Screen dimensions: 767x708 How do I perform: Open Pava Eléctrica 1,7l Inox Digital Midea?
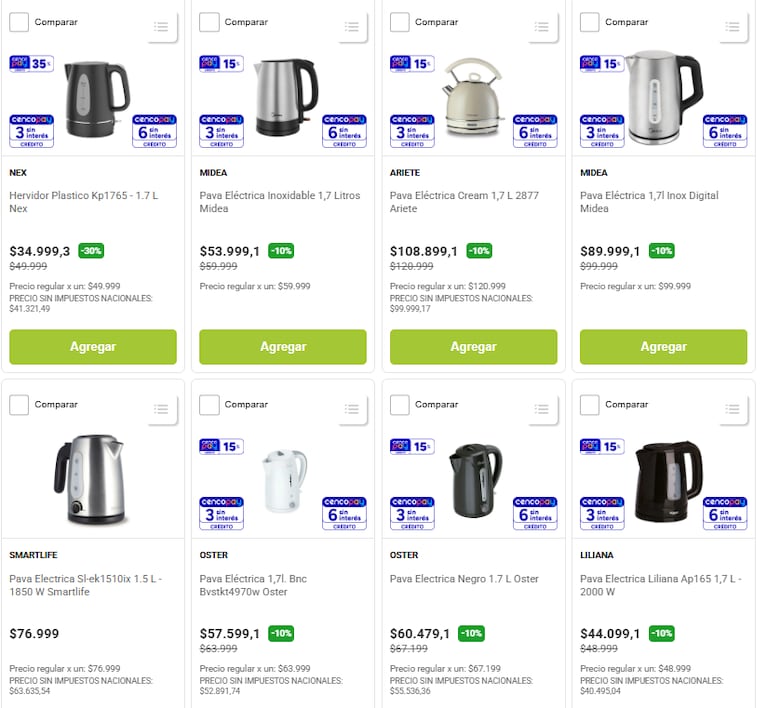coord(649,202)
